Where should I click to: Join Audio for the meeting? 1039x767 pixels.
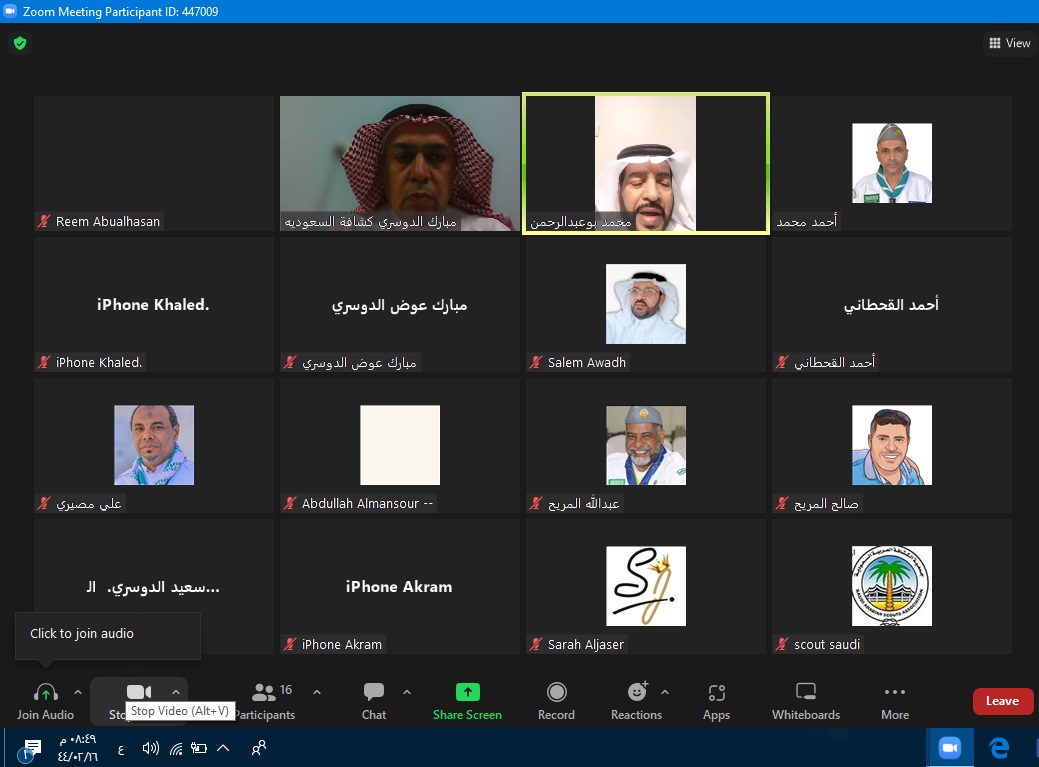pyautogui.click(x=45, y=699)
